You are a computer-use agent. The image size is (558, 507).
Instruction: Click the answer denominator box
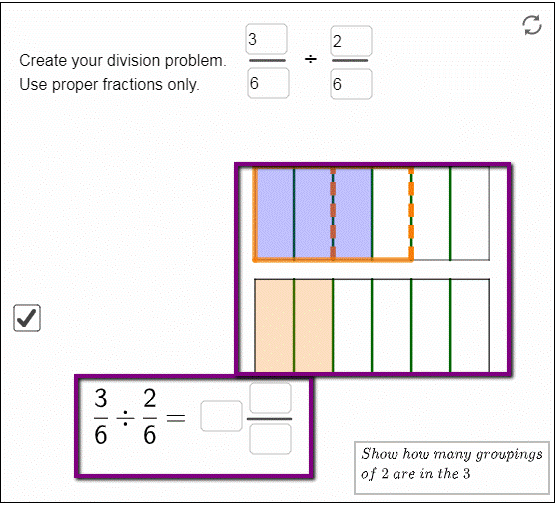pyautogui.click(x=270, y=439)
